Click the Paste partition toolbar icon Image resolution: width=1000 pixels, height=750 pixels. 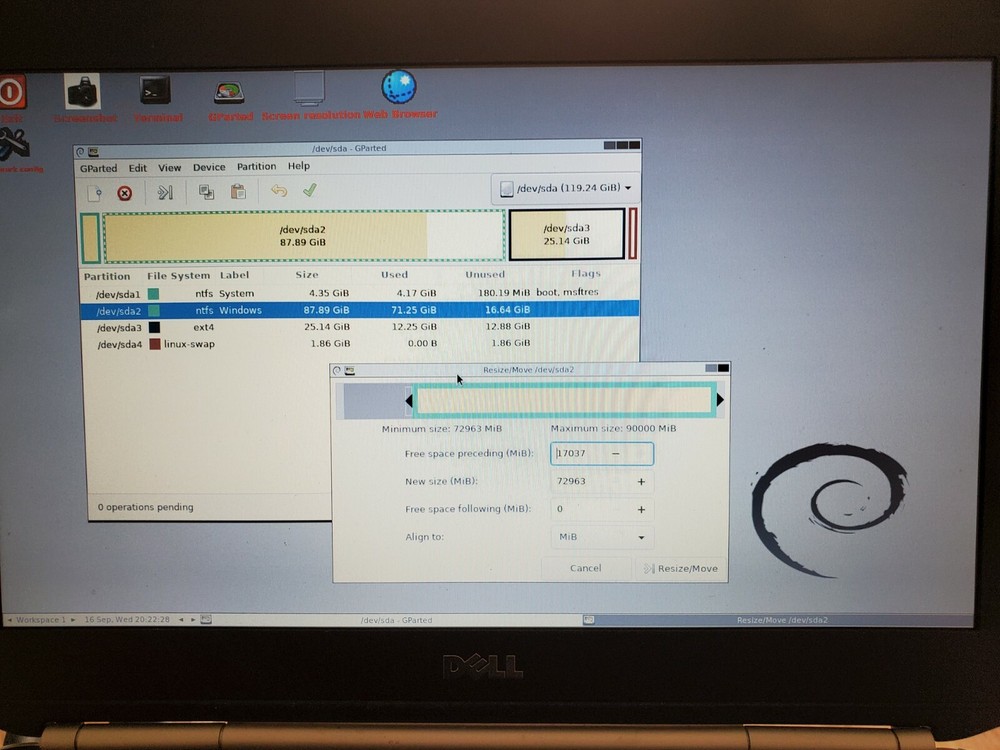[x=238, y=191]
